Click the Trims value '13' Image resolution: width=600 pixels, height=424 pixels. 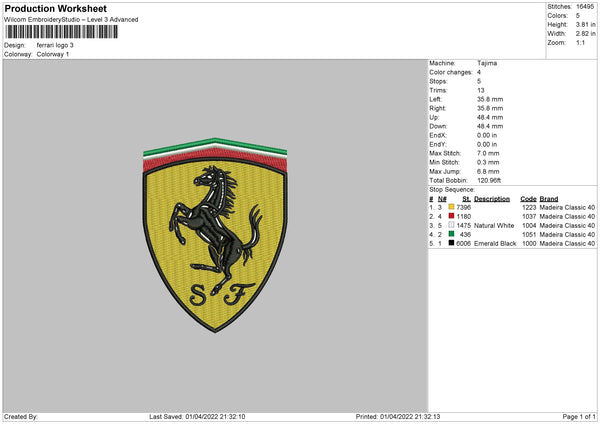[x=481, y=90]
